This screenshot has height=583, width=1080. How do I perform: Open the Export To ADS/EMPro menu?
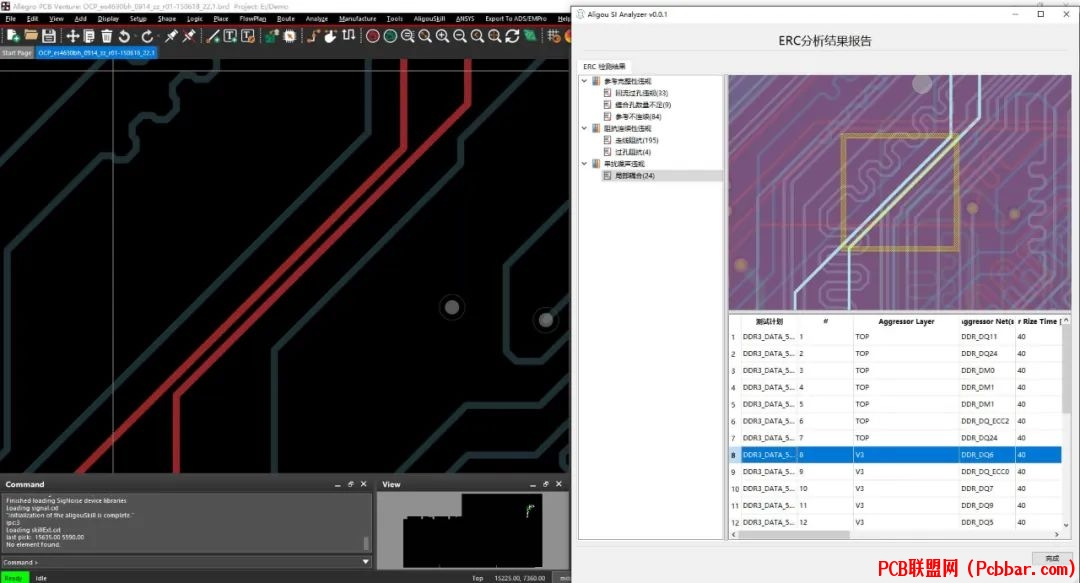point(516,19)
